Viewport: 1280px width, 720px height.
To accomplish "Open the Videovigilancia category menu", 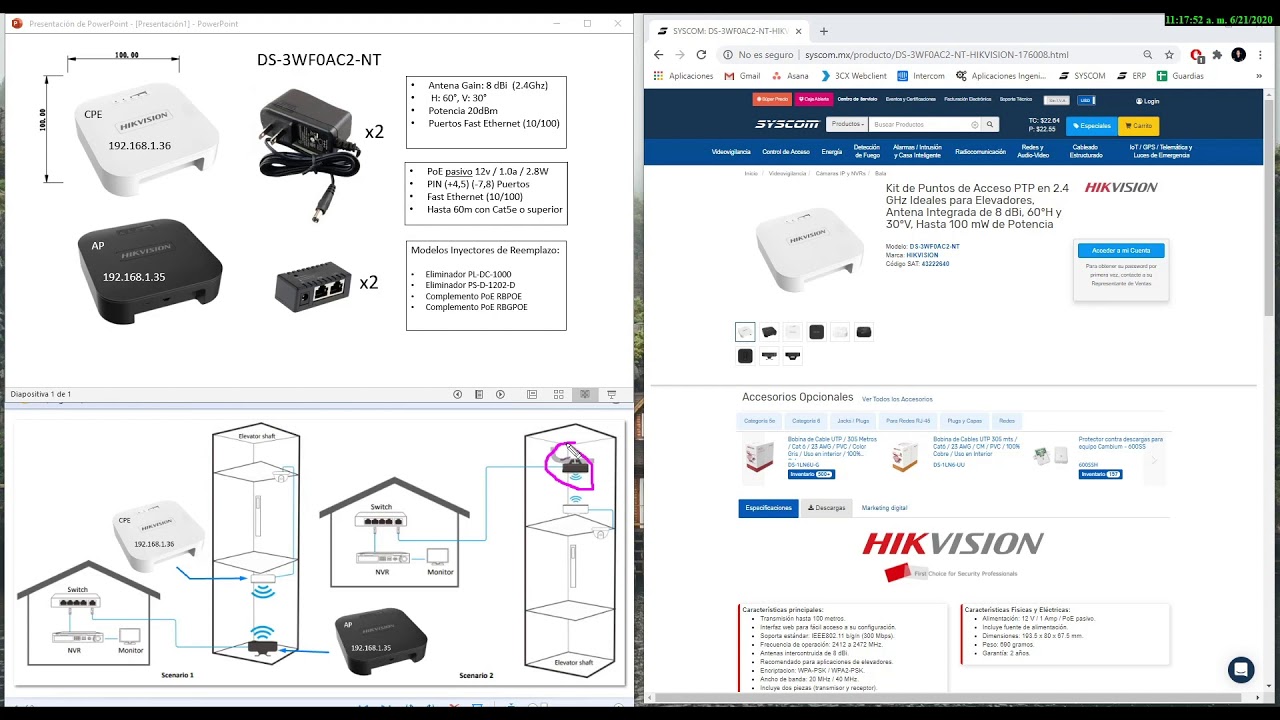I will coord(731,151).
